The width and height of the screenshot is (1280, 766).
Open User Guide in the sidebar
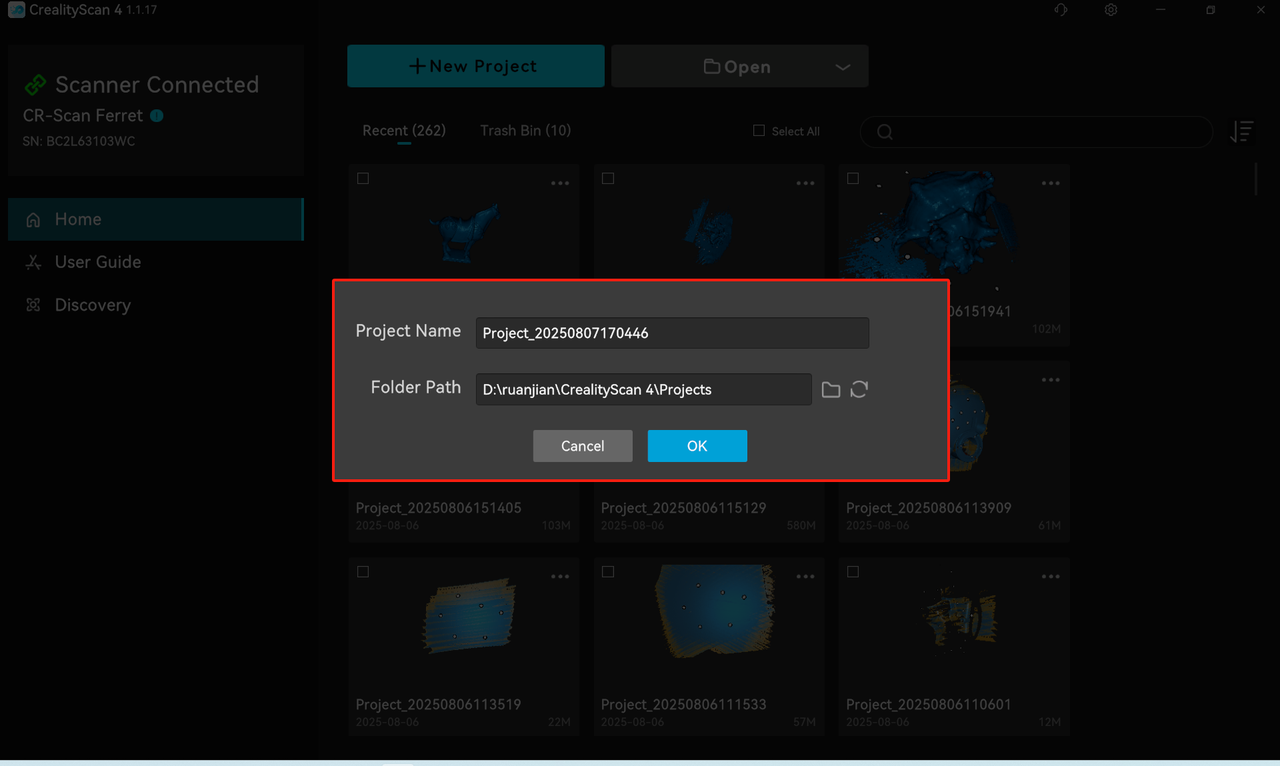97,262
